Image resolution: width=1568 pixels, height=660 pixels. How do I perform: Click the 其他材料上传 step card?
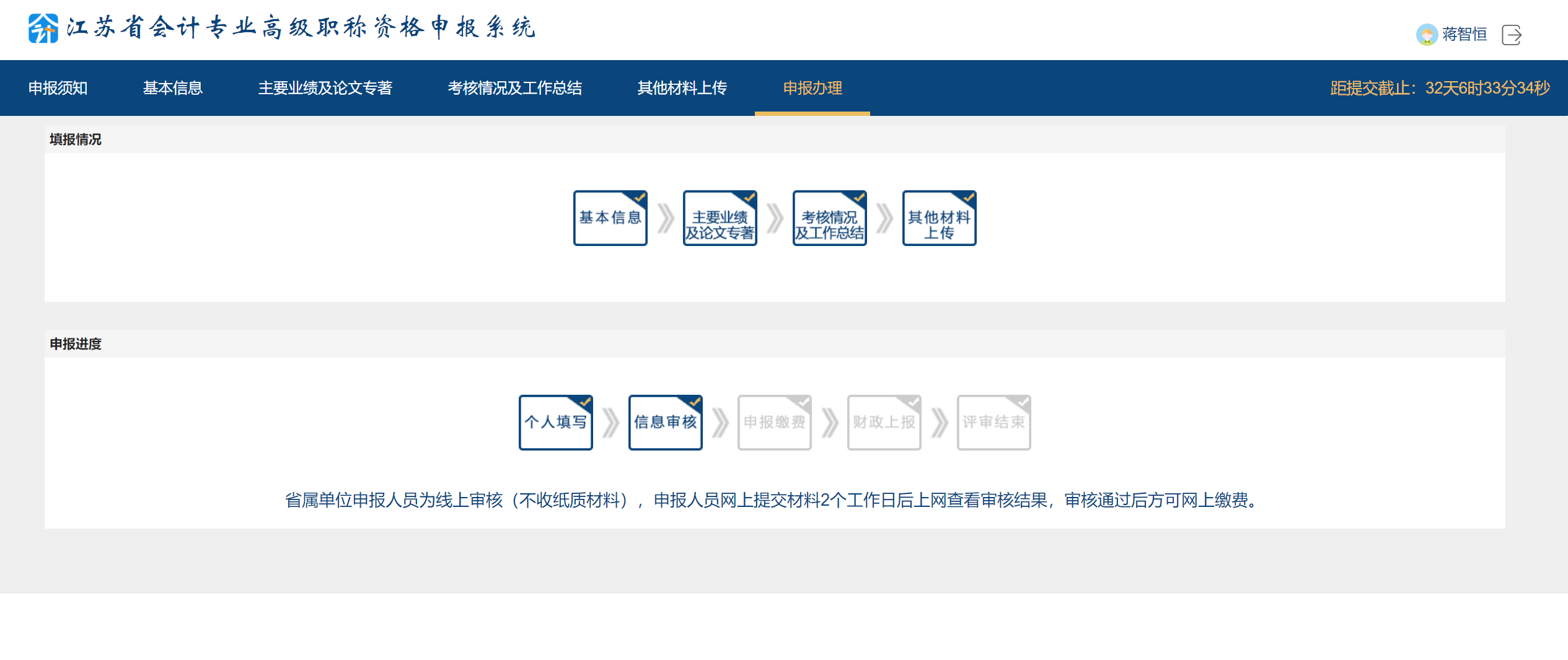(939, 218)
